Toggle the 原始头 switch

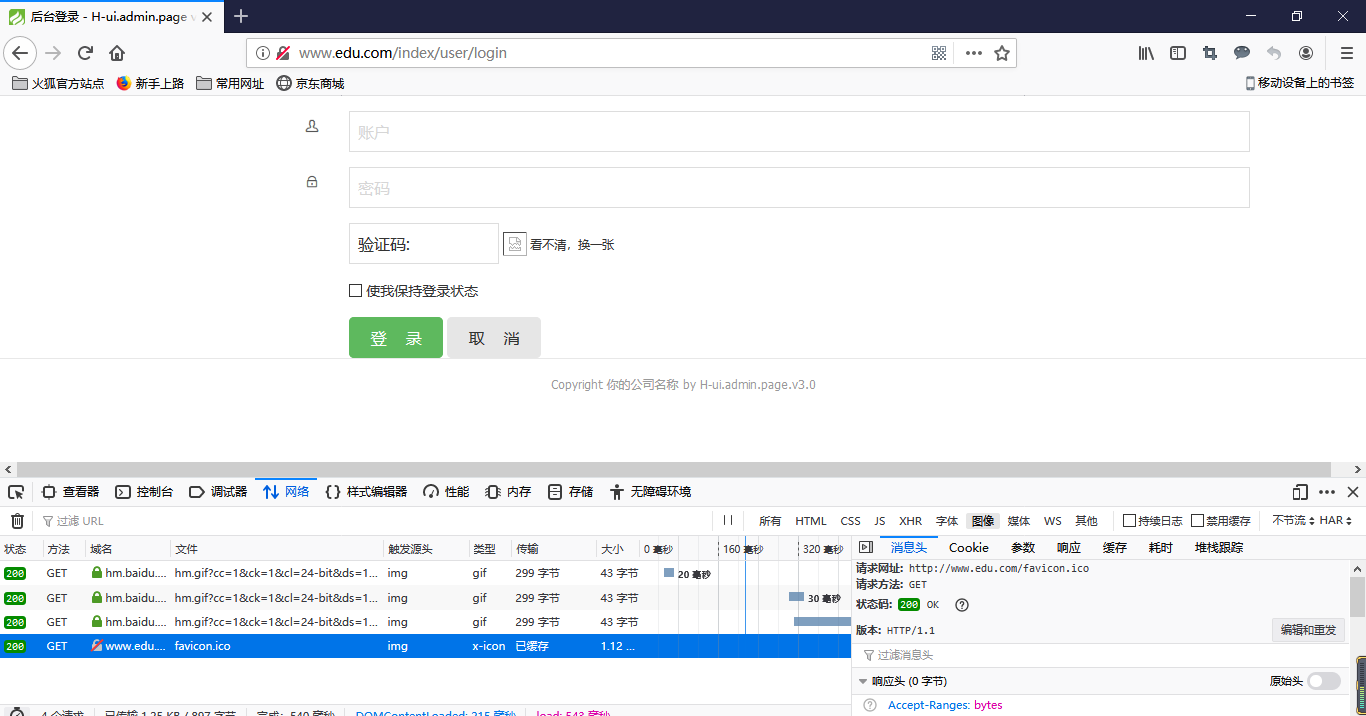point(1325,680)
